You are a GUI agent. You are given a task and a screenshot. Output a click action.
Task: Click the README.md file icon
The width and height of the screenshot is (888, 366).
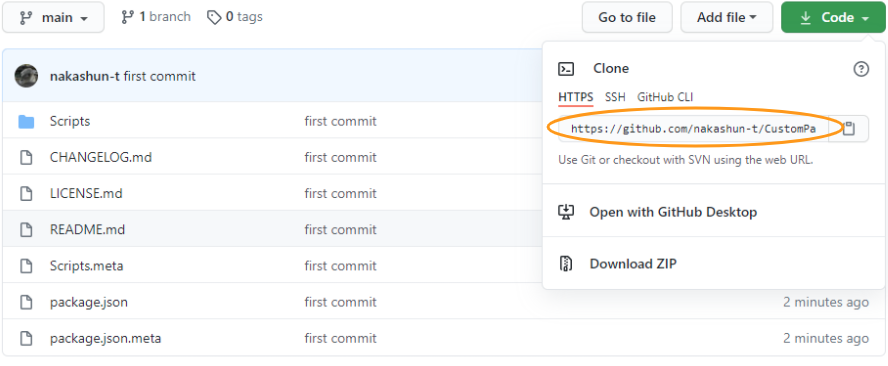(26, 230)
